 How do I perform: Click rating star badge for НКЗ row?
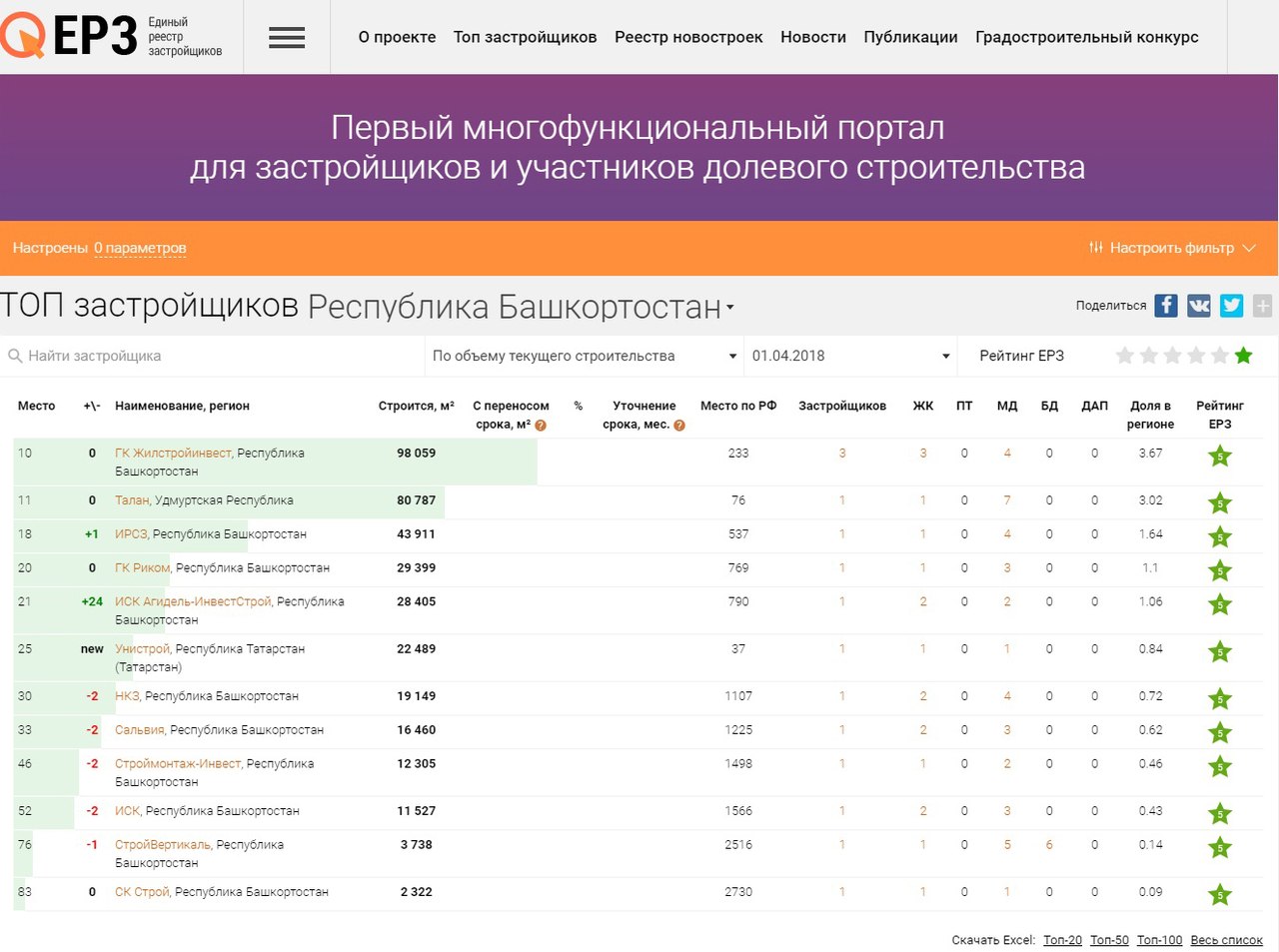pos(1220,699)
